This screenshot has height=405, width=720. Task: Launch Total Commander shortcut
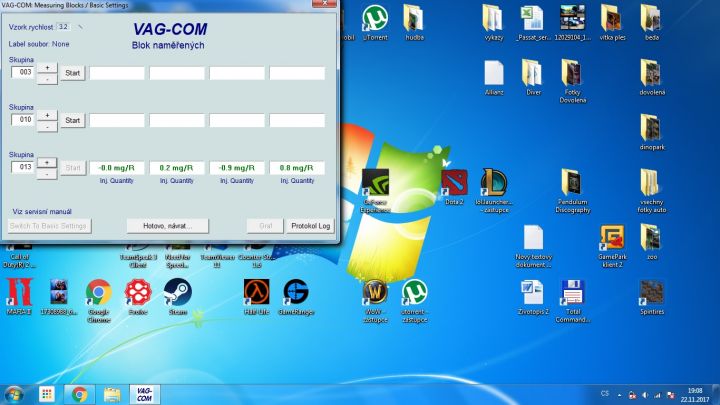(x=573, y=301)
